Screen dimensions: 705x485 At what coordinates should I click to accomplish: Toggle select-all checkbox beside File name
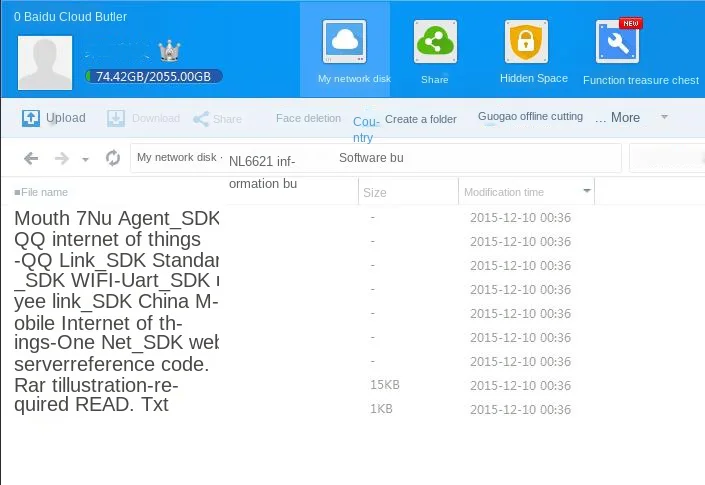[x=17, y=192]
